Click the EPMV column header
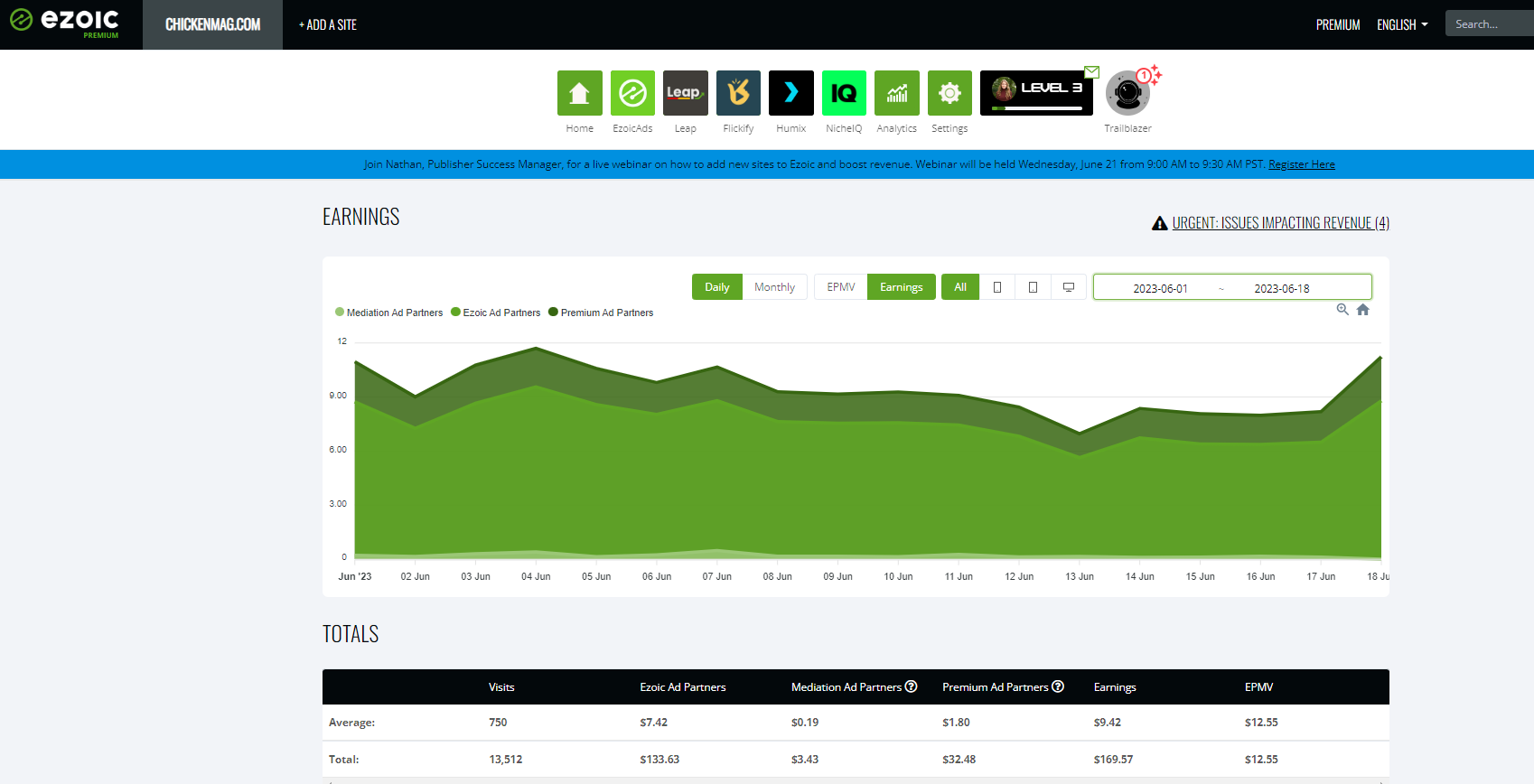The image size is (1534, 784). tap(1258, 687)
